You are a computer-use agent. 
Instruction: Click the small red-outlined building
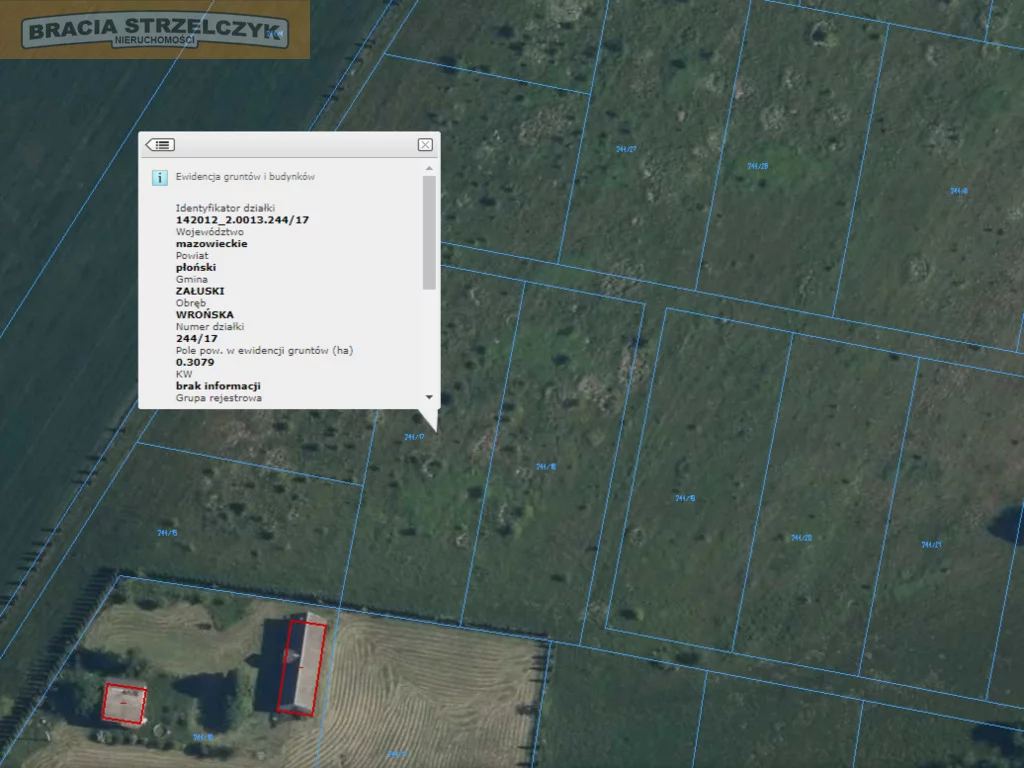pos(124,702)
